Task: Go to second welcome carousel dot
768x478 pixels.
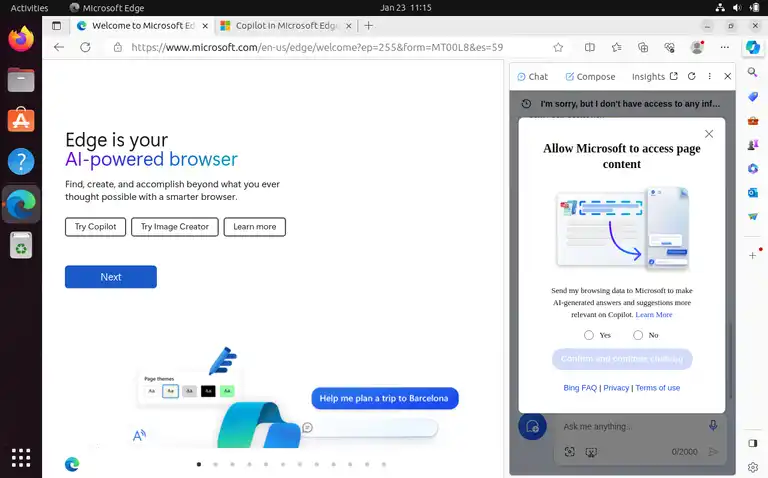Action: [216, 464]
